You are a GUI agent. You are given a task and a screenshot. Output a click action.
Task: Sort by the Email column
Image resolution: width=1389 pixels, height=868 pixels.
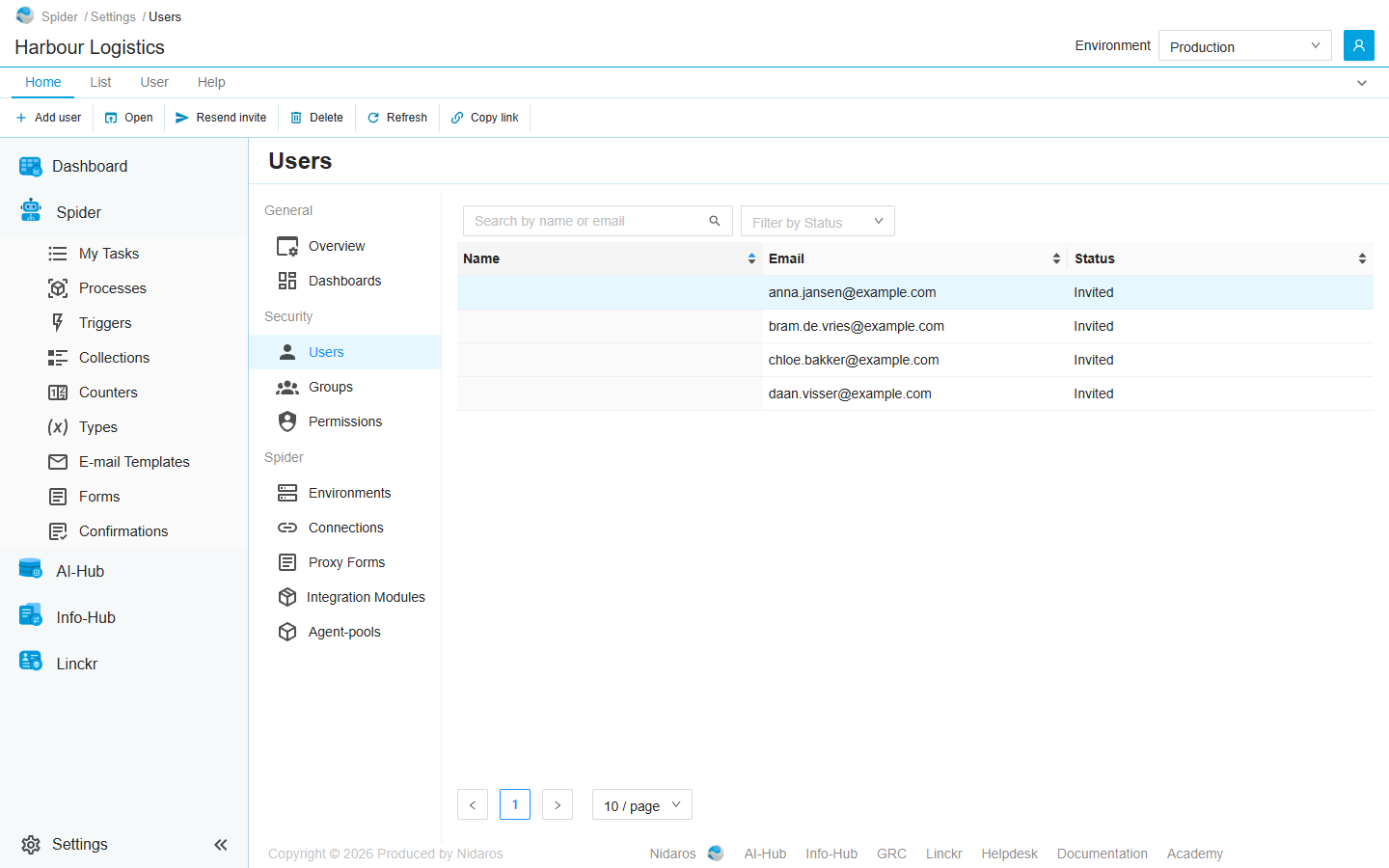click(x=915, y=258)
